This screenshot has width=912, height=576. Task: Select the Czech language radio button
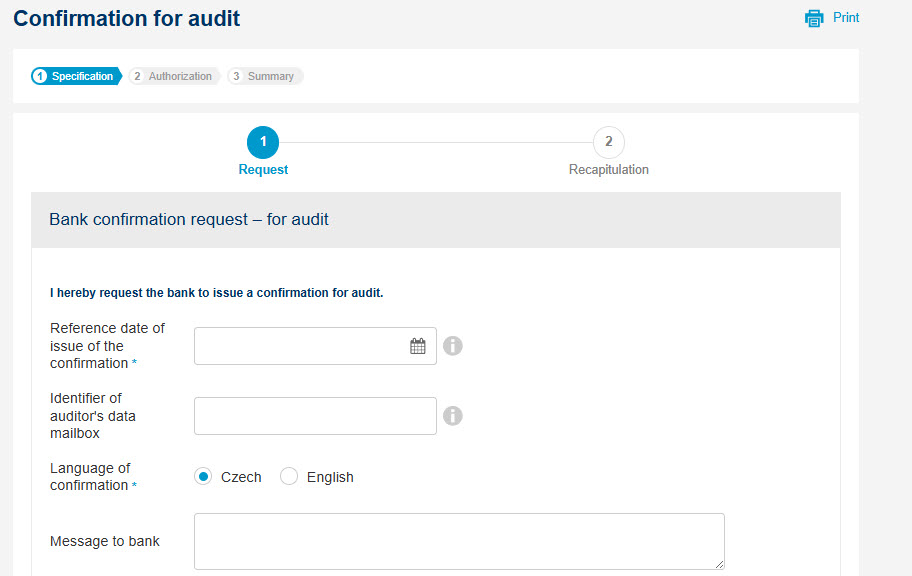(202, 477)
